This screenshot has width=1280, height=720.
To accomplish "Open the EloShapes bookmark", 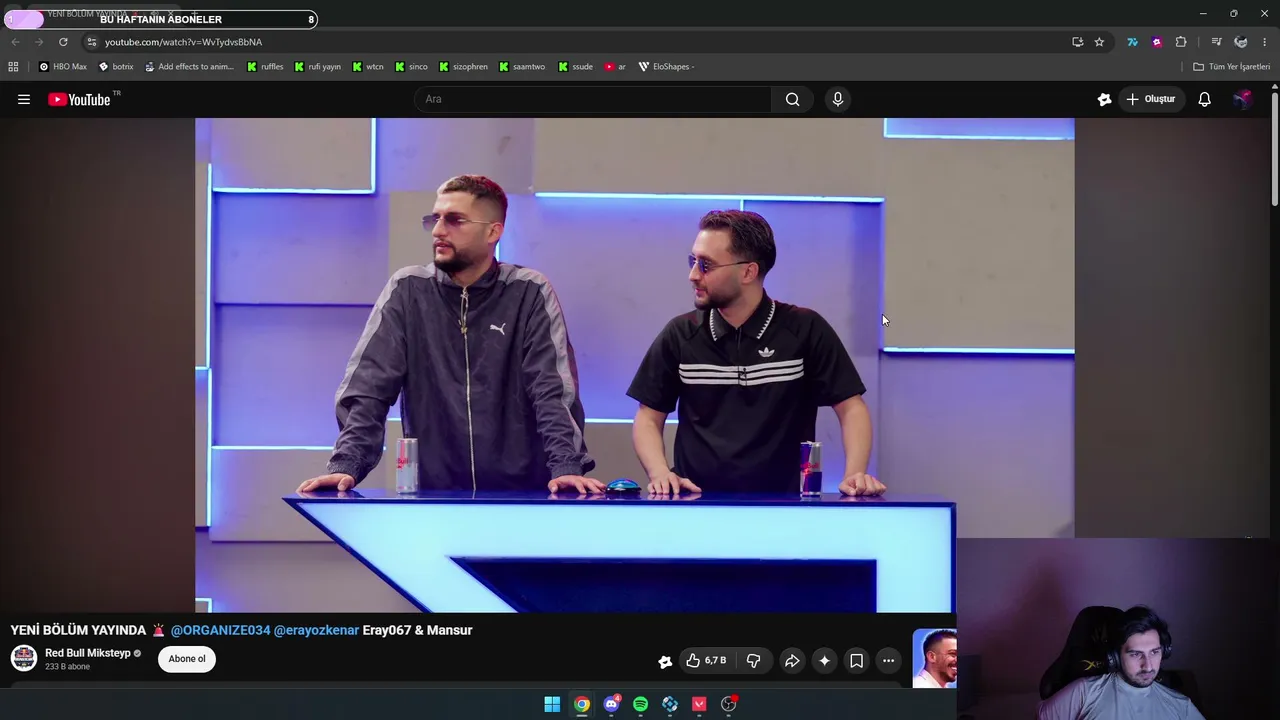I will (665, 67).
